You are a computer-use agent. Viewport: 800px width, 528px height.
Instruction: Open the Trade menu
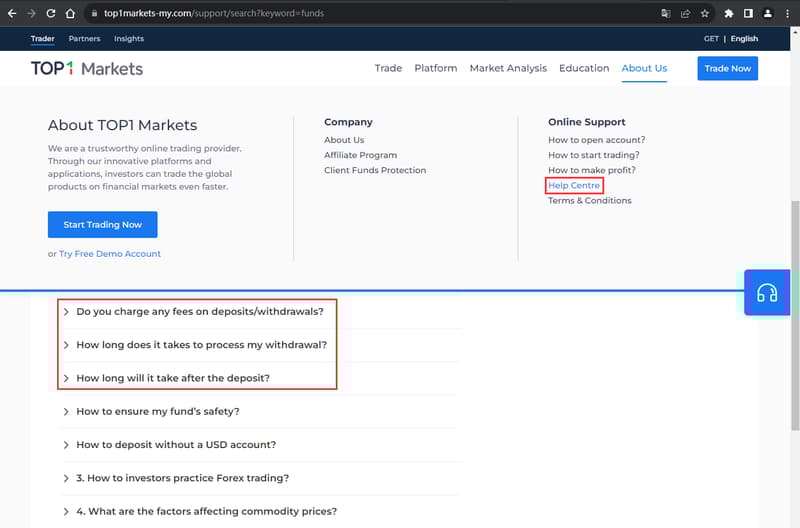coord(388,68)
